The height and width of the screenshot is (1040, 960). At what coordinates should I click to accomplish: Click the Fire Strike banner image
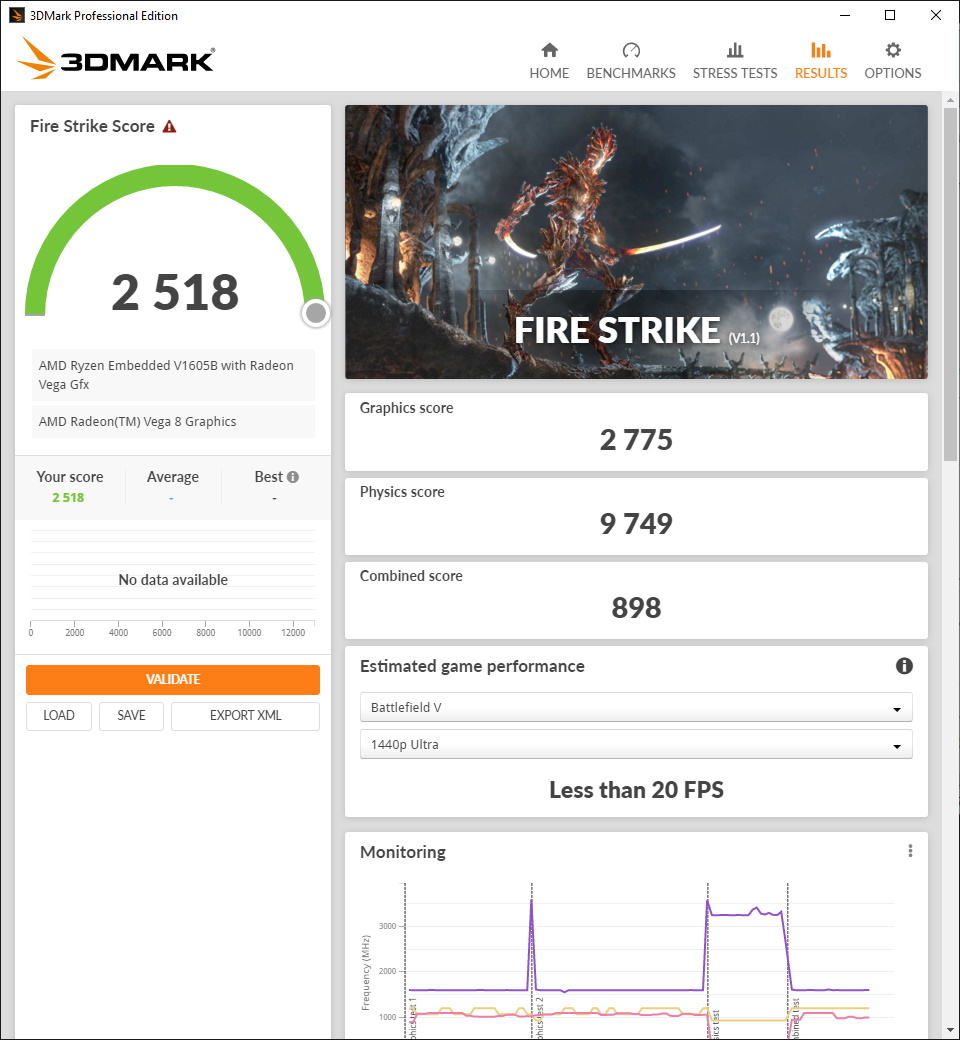636,242
